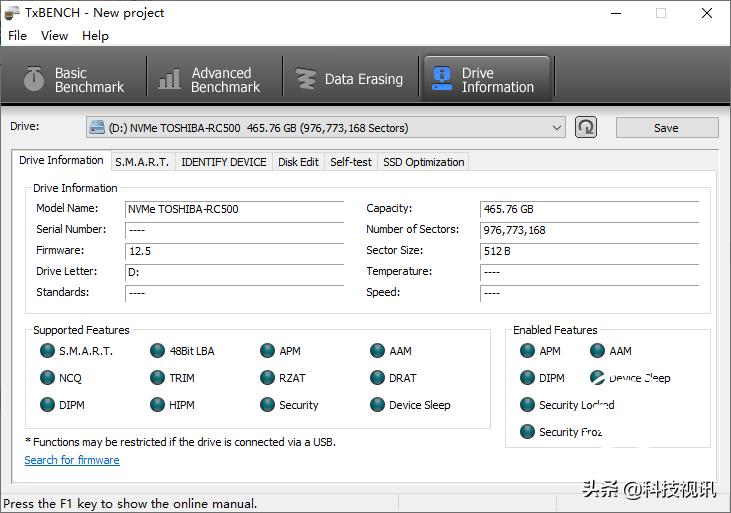Screen dimensions: 731x513
Task: Expand the Drive selection dropdown
Action: pyautogui.click(x=557, y=128)
